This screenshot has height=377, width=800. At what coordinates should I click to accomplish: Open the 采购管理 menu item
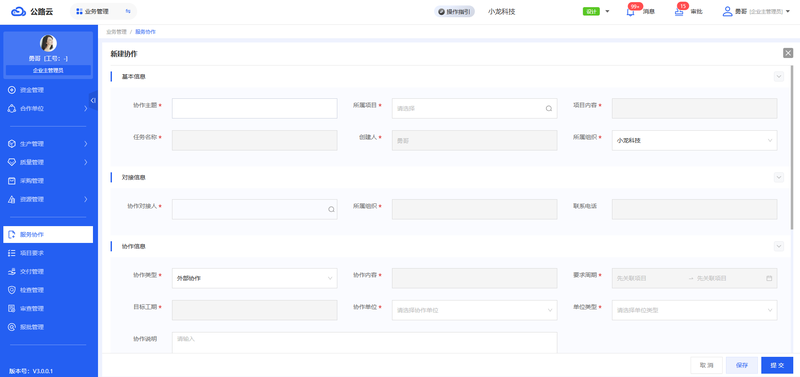point(48,181)
